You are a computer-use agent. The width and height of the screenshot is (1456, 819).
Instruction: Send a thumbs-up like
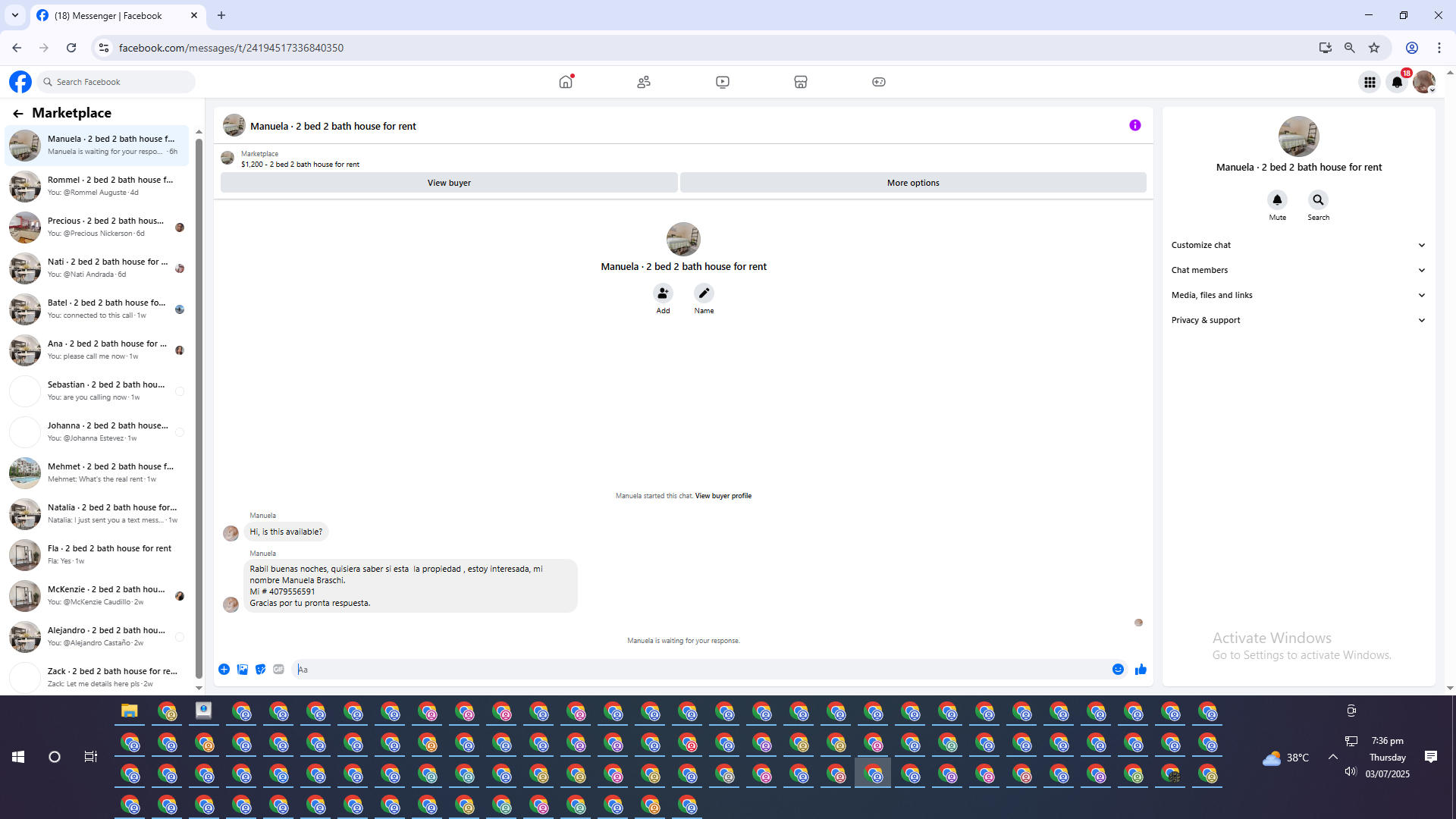[x=1141, y=670]
